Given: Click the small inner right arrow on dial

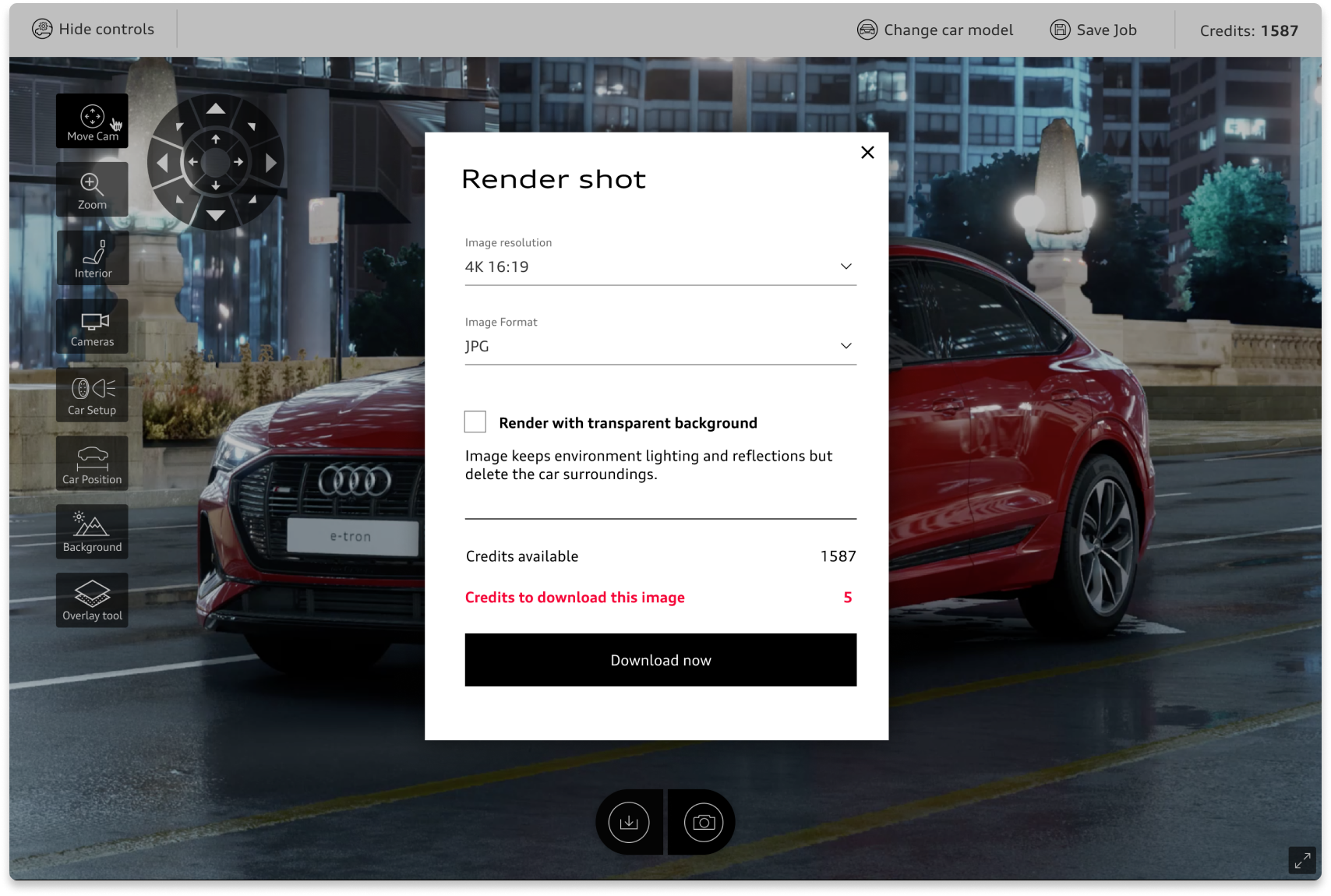Looking at the screenshot, I should (238, 162).
